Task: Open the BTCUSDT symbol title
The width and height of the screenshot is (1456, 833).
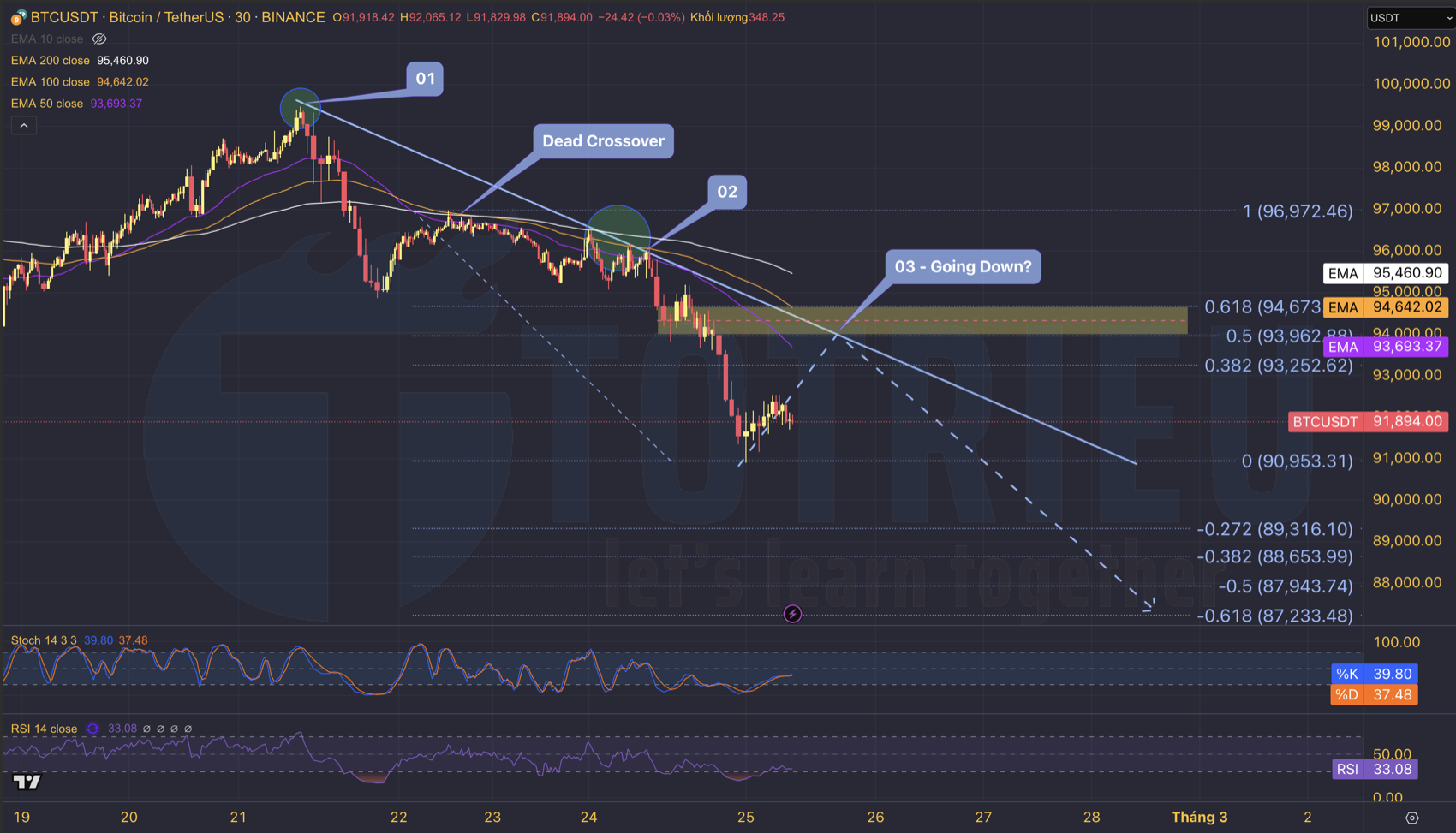Action: (178, 17)
